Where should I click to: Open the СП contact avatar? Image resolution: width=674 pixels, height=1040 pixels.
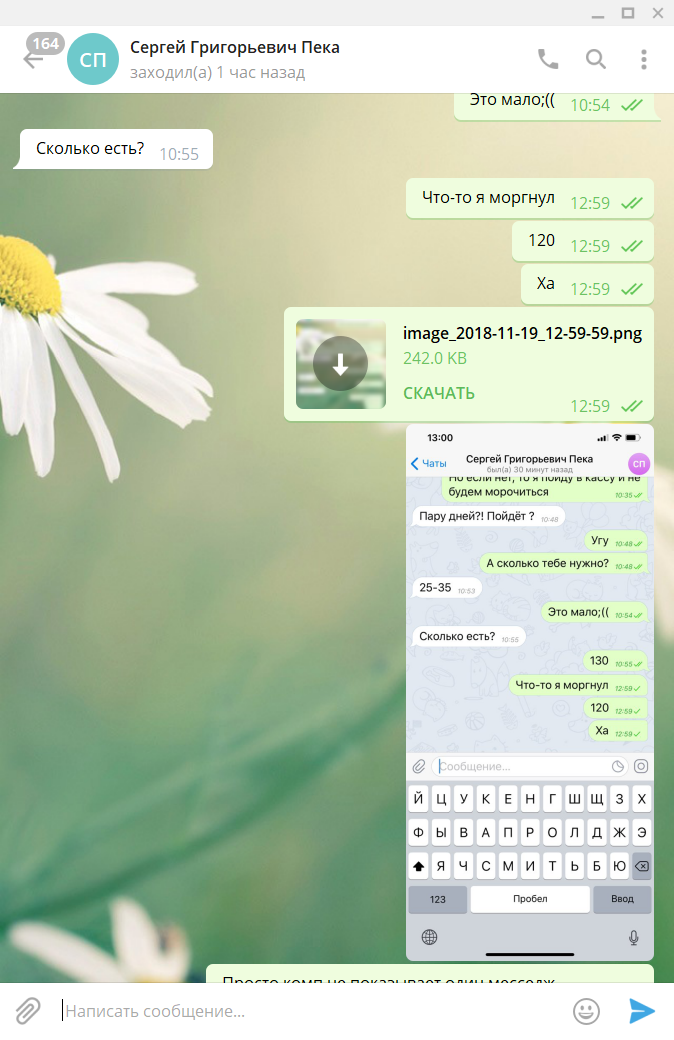coord(93,59)
